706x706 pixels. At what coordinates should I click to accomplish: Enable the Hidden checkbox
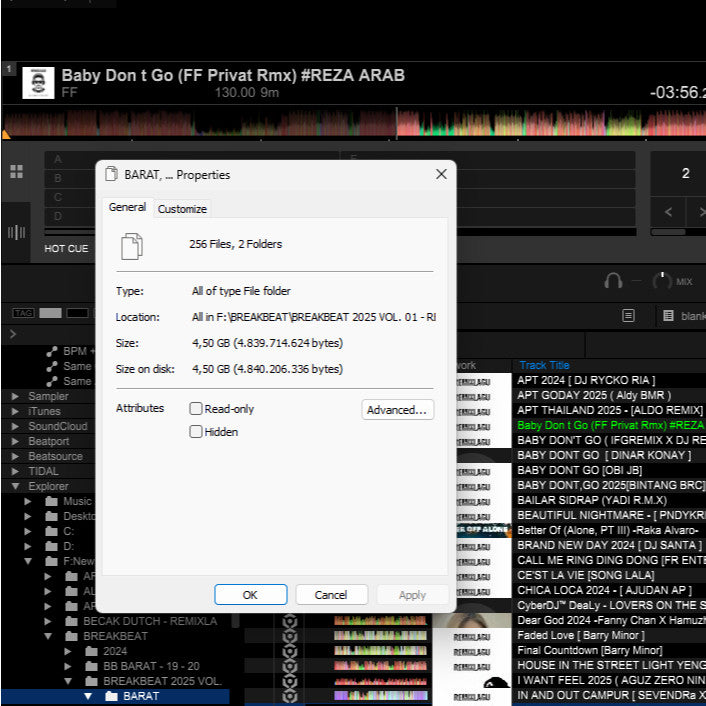pos(196,431)
